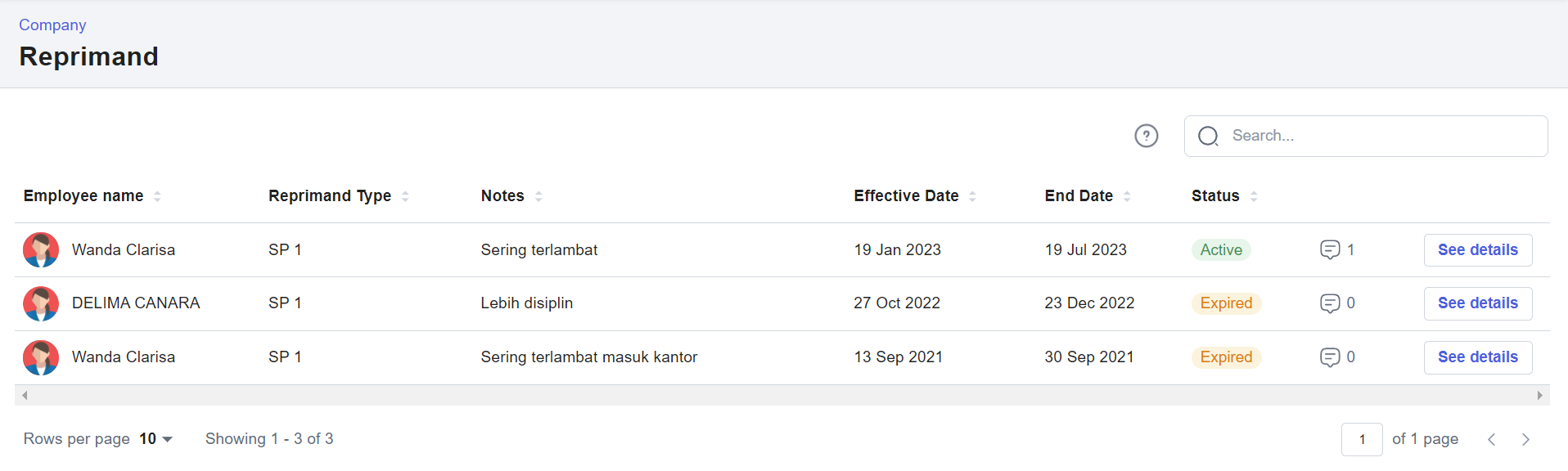Click the horizontal scrollbar right arrow

point(1540,396)
